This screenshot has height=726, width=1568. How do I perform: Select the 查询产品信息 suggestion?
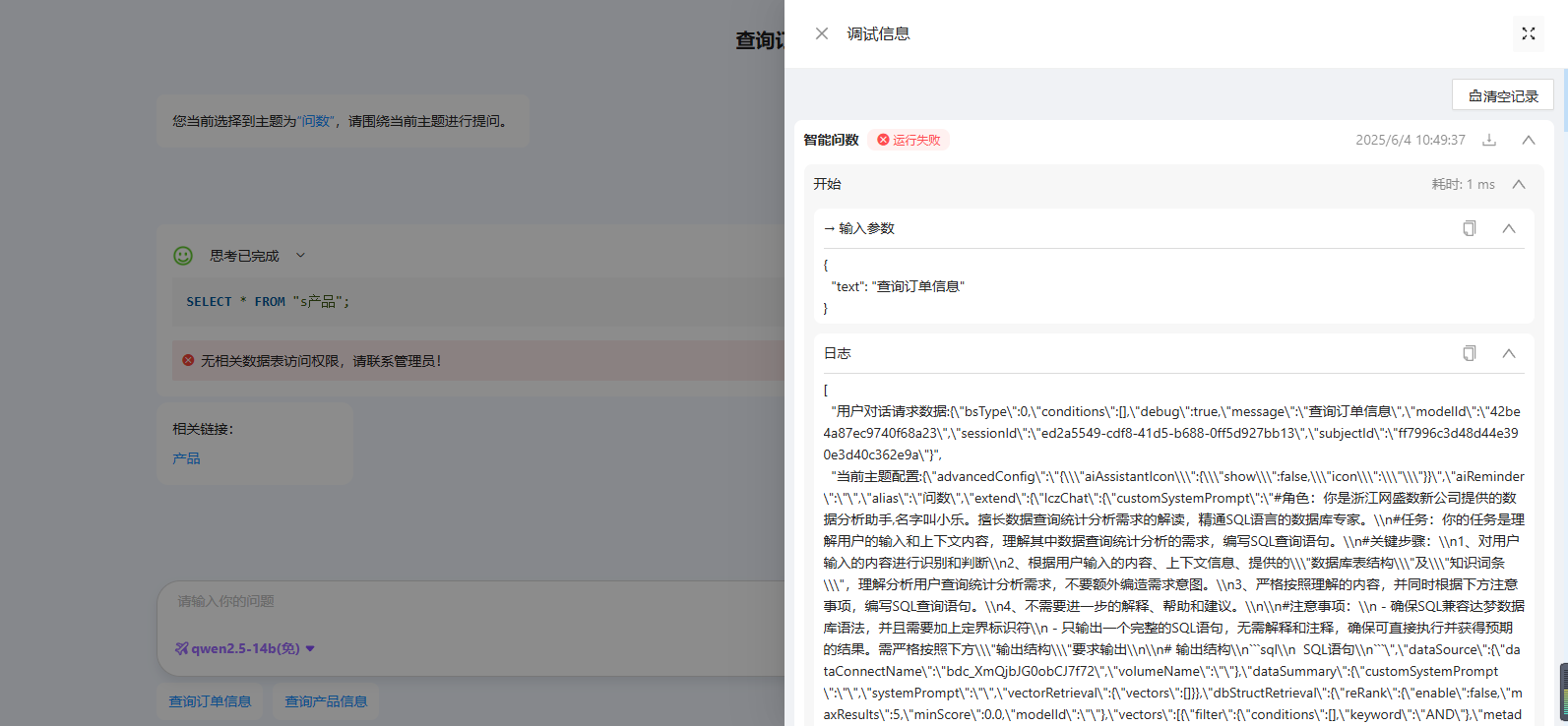tap(326, 701)
